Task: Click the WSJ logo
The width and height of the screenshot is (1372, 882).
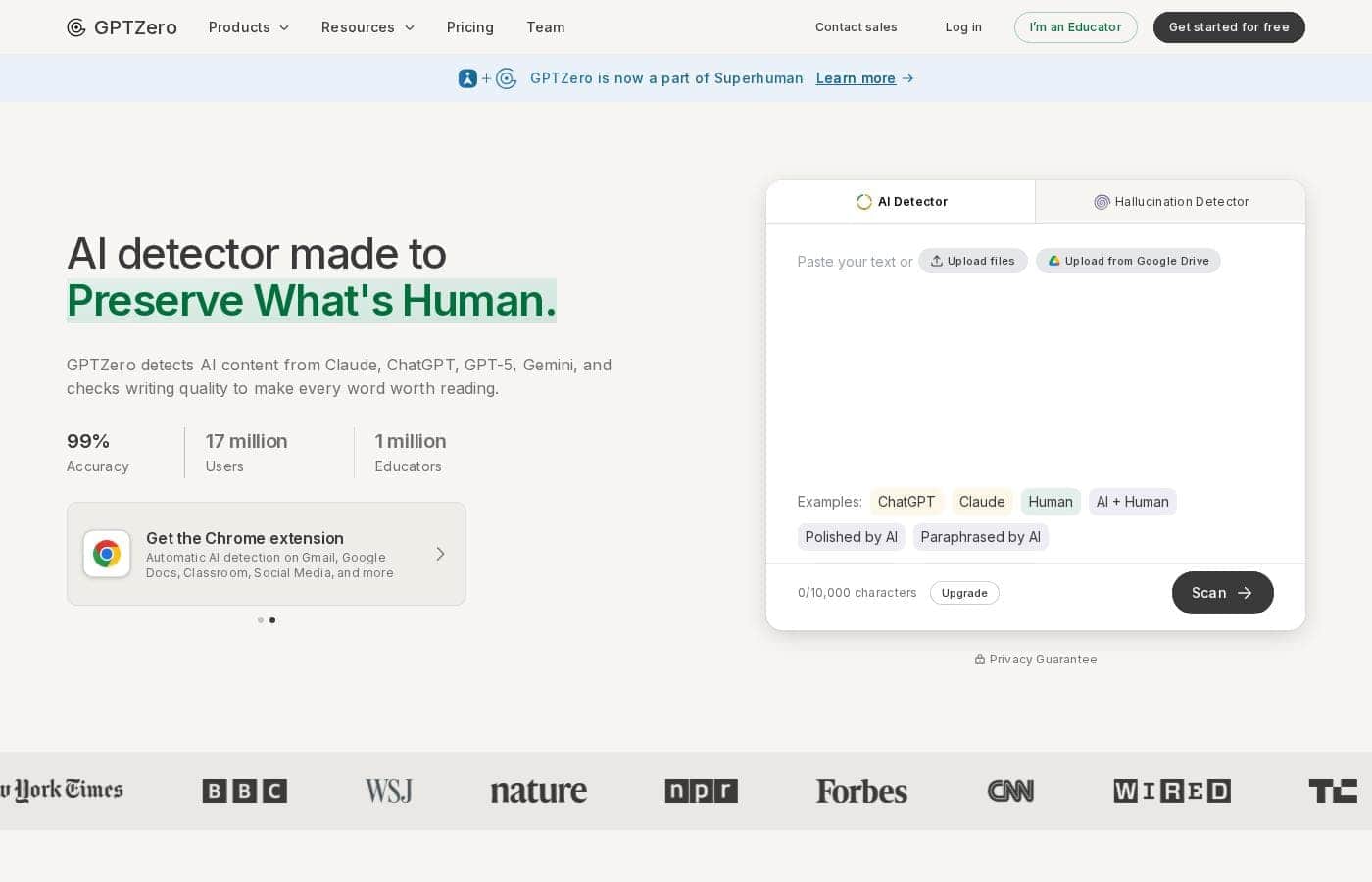Action: (389, 791)
